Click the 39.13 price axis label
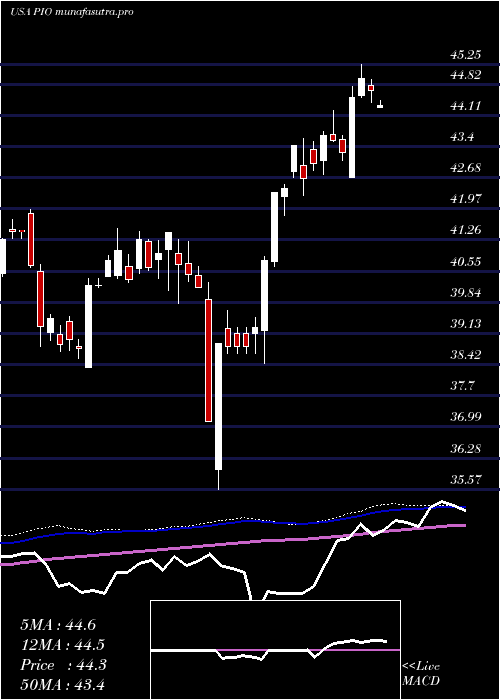 [x=466, y=324]
